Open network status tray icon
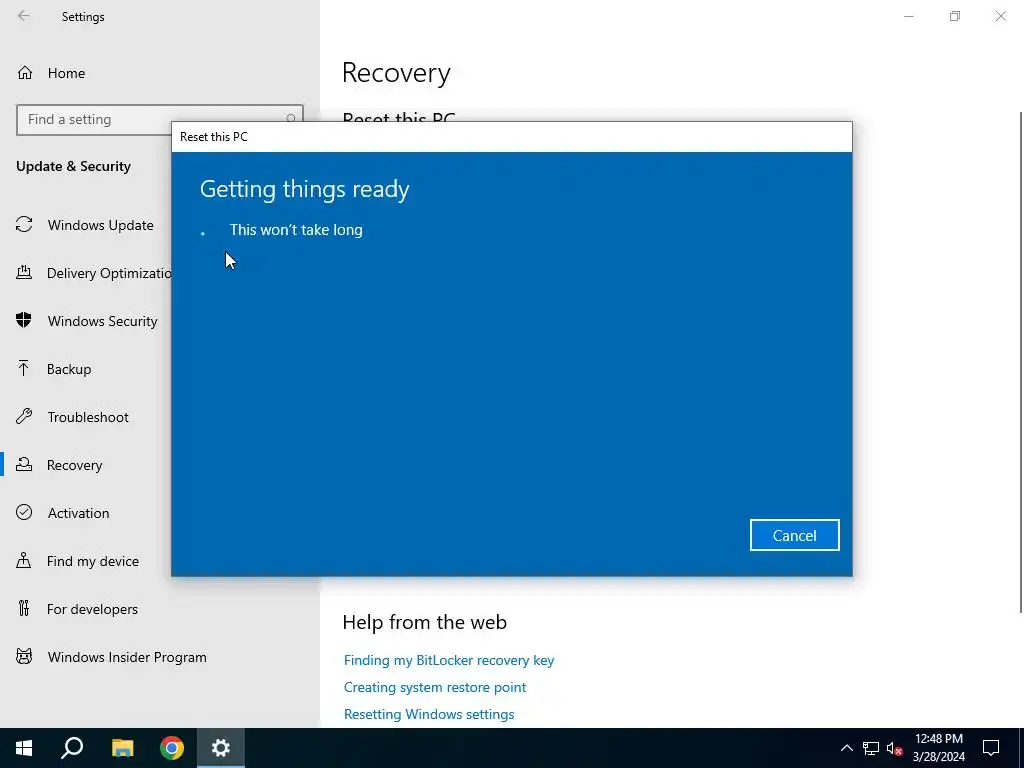Viewport: 1024px width, 768px height. (871, 748)
